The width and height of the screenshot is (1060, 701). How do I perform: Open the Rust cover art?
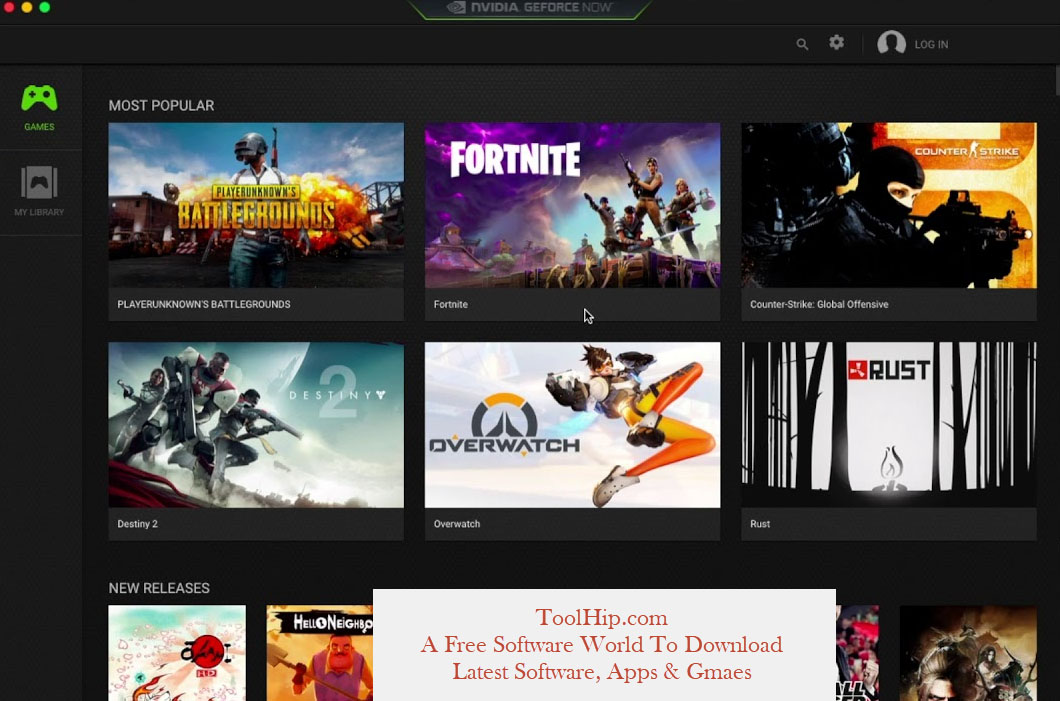click(x=888, y=425)
